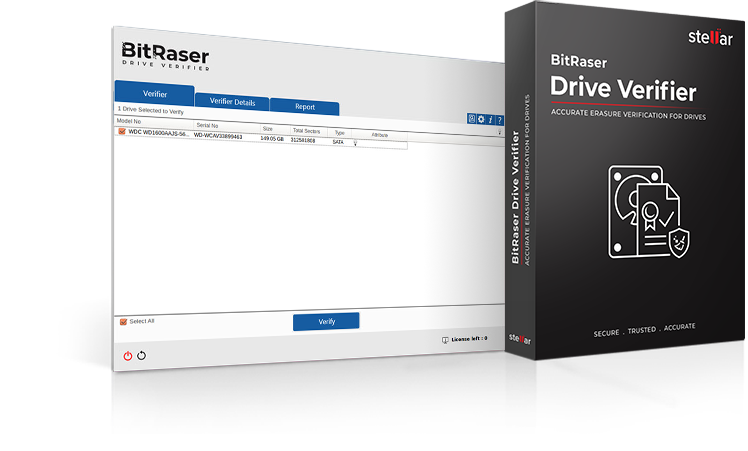Open settings via the gear icon
Viewport: 748px width, 451px height.
pyautogui.click(x=481, y=119)
